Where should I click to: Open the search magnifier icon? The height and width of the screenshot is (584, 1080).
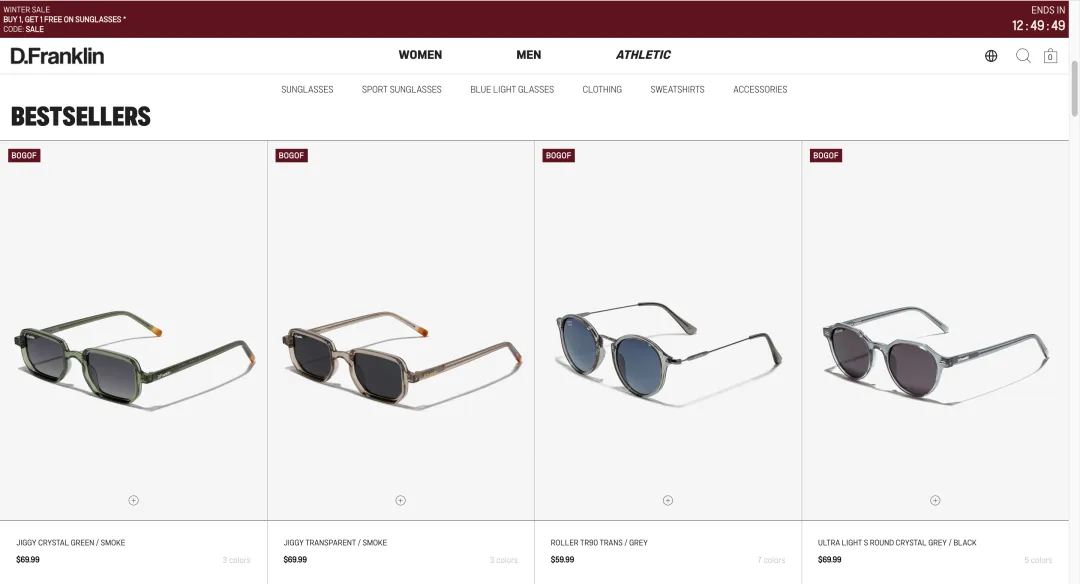point(1023,56)
